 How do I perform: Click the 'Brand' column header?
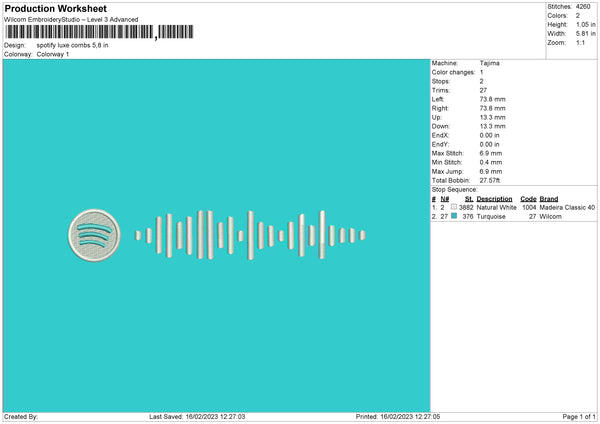coord(549,199)
